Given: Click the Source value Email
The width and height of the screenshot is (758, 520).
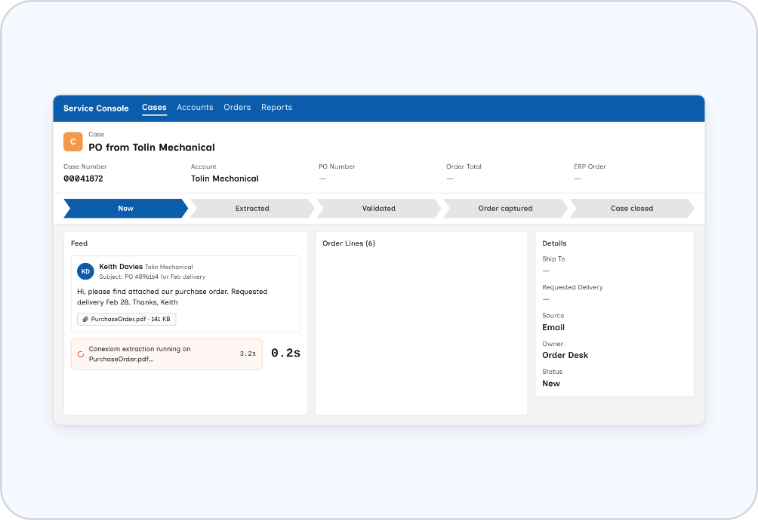Looking at the screenshot, I should coord(554,327).
